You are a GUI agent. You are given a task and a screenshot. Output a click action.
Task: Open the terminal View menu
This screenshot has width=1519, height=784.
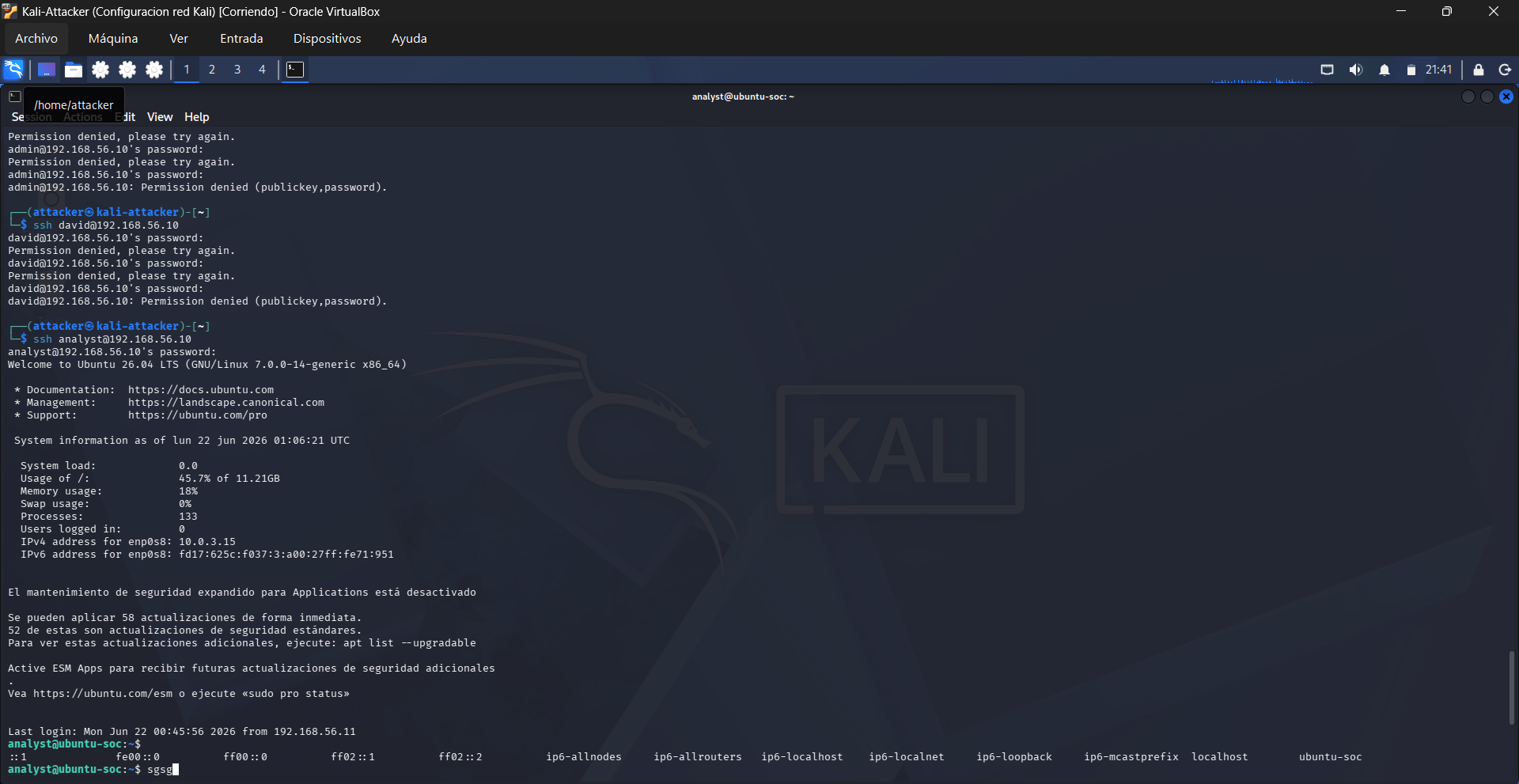click(160, 117)
